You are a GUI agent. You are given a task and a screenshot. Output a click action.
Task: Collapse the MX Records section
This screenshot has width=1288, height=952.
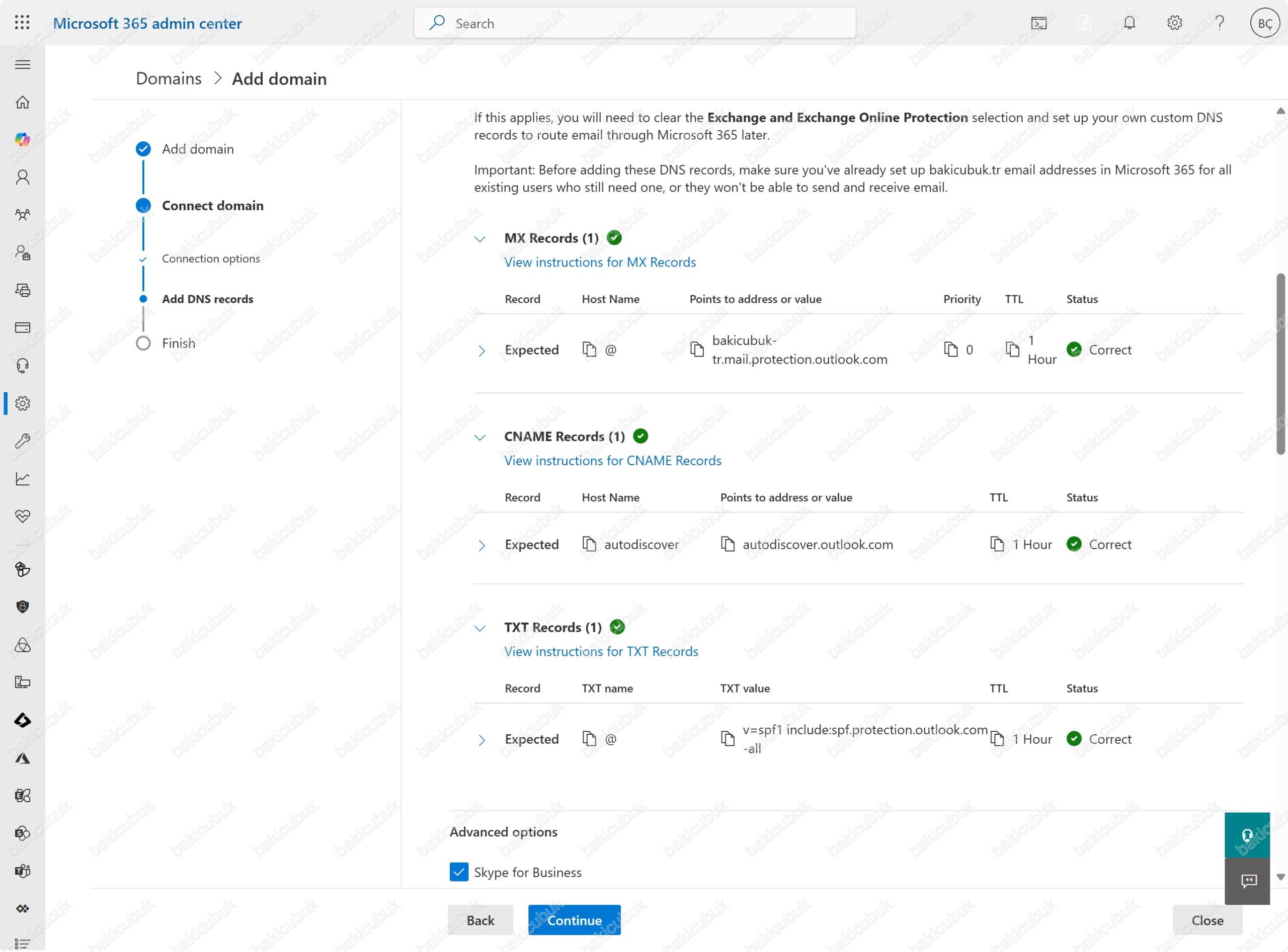click(479, 238)
